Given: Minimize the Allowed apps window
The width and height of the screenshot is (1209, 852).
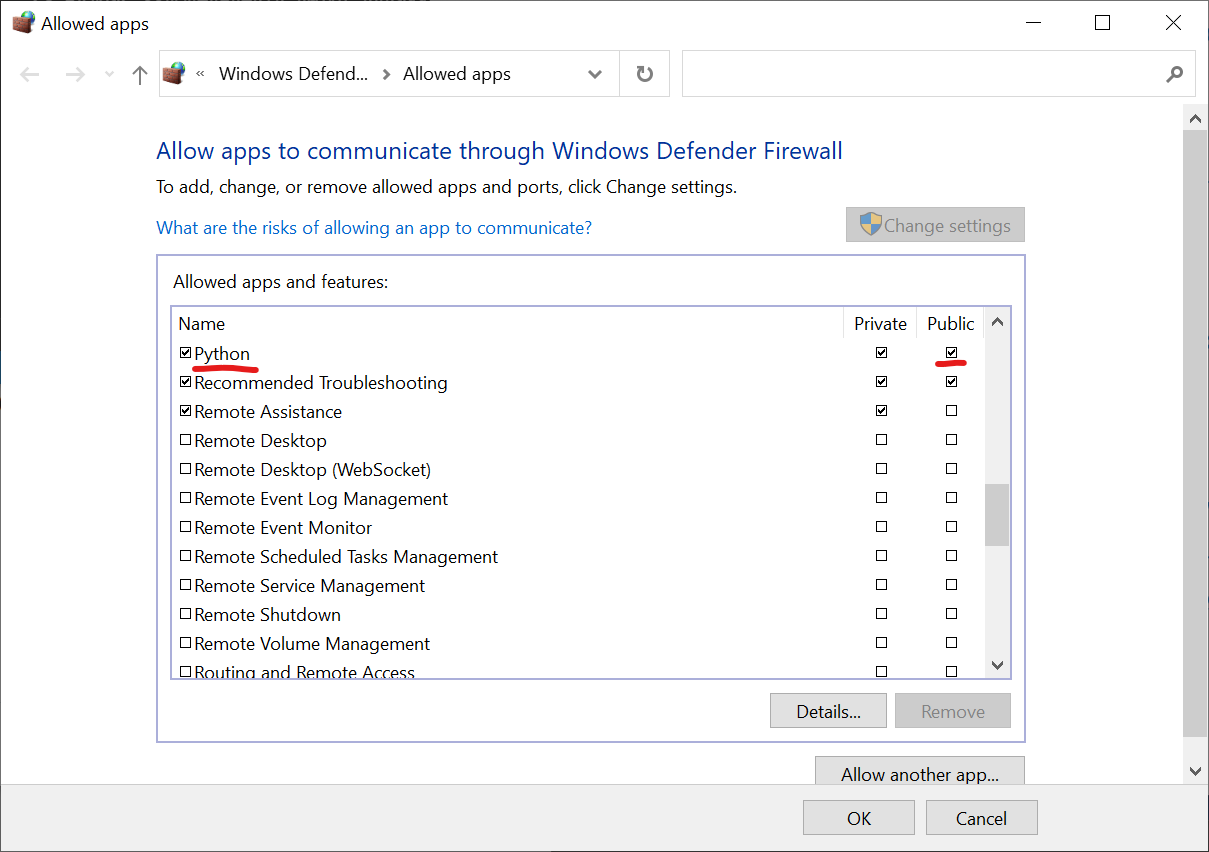Looking at the screenshot, I should 1032,23.
